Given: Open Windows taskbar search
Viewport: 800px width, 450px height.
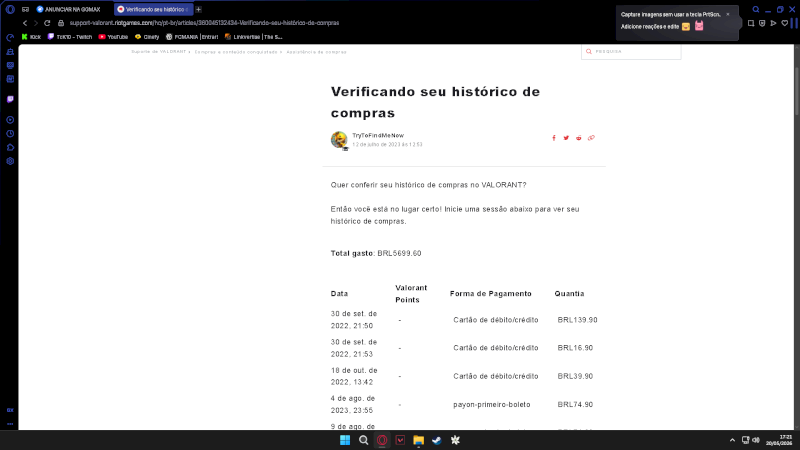Looking at the screenshot, I should point(364,440).
